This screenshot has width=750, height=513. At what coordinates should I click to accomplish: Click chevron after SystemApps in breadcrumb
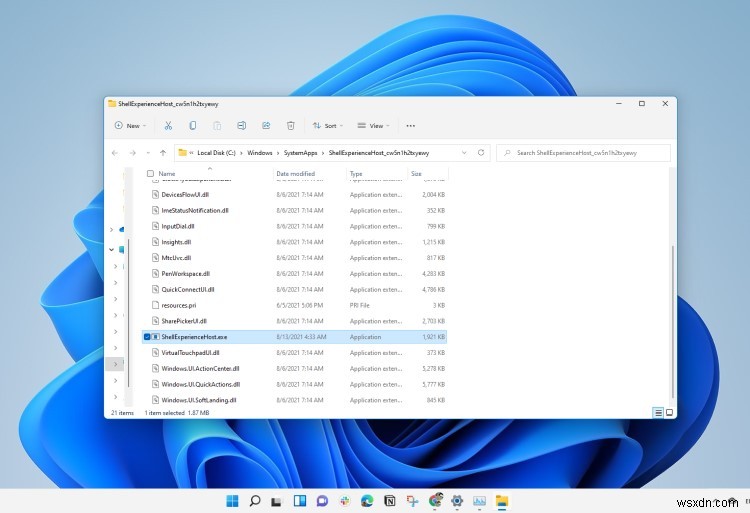coord(323,153)
